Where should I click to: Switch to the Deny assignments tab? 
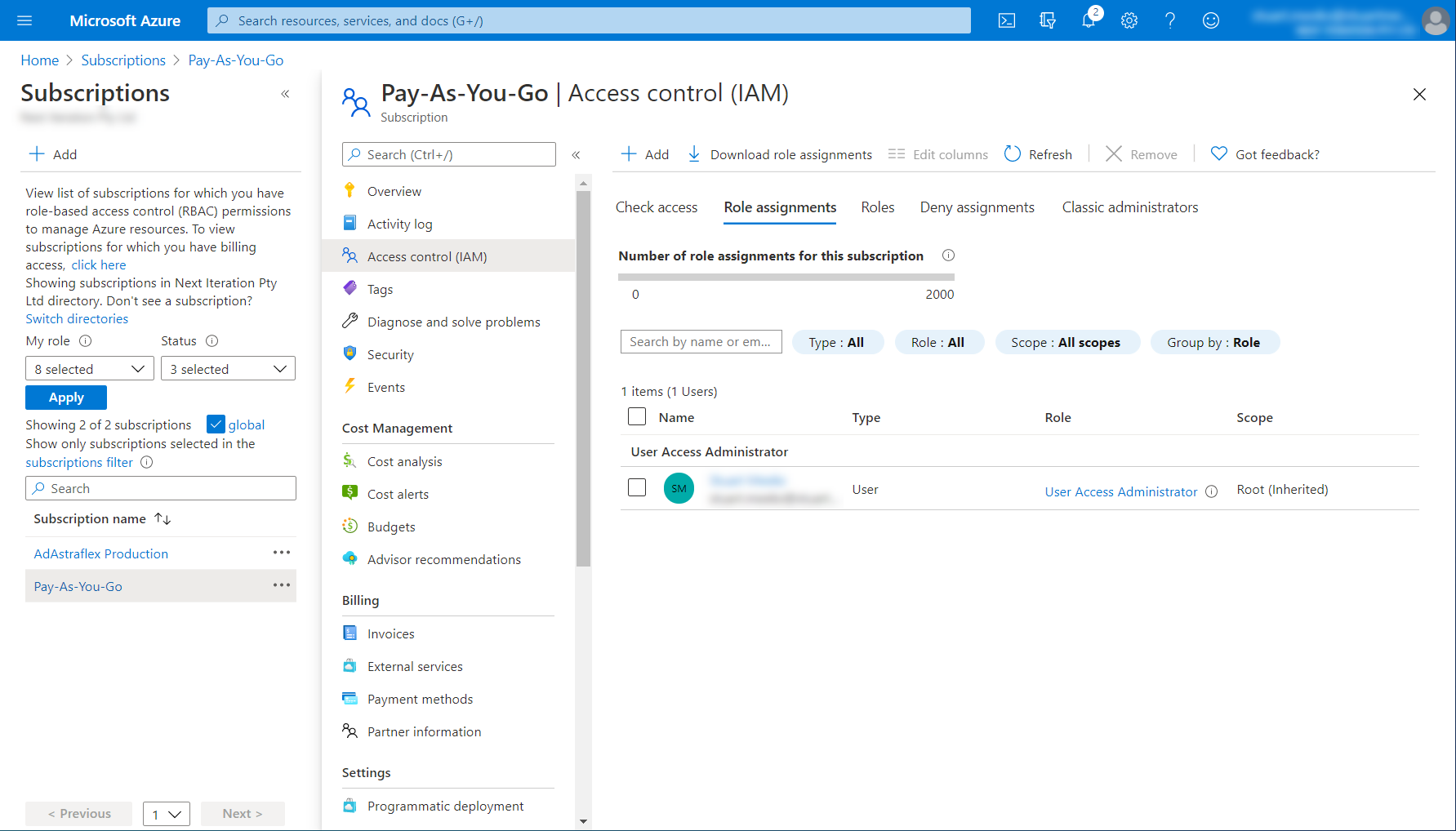tap(977, 207)
